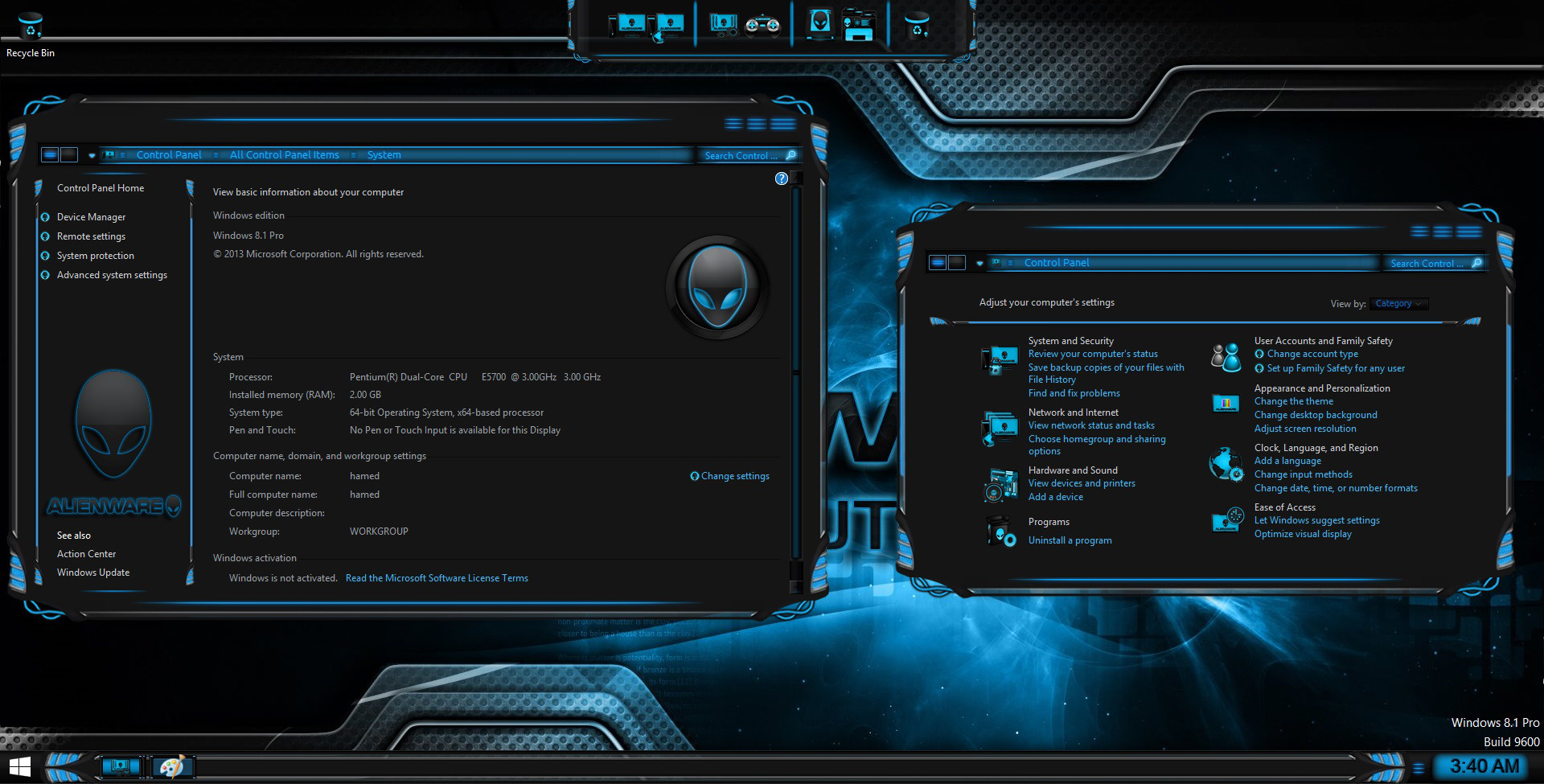Open Advanced system settings
1544x784 pixels.
click(x=112, y=275)
